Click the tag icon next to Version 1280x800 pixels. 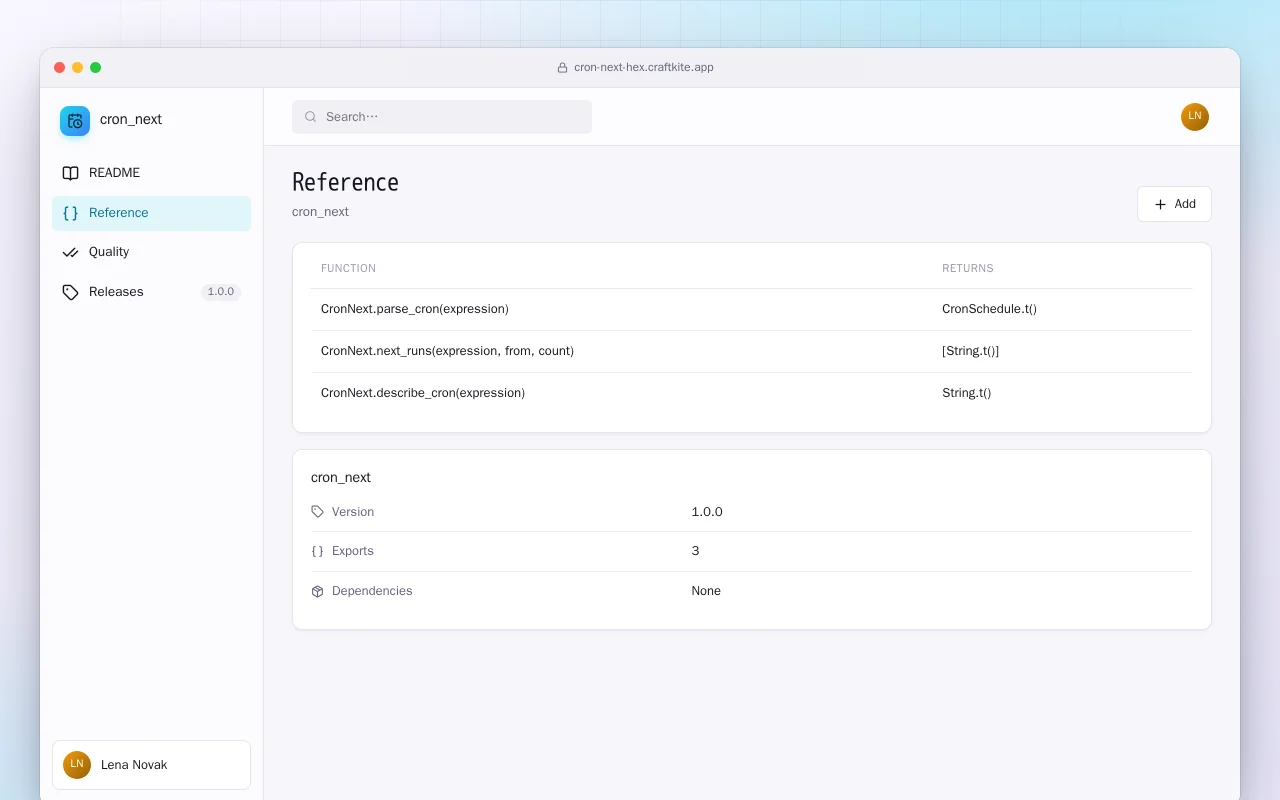[318, 512]
